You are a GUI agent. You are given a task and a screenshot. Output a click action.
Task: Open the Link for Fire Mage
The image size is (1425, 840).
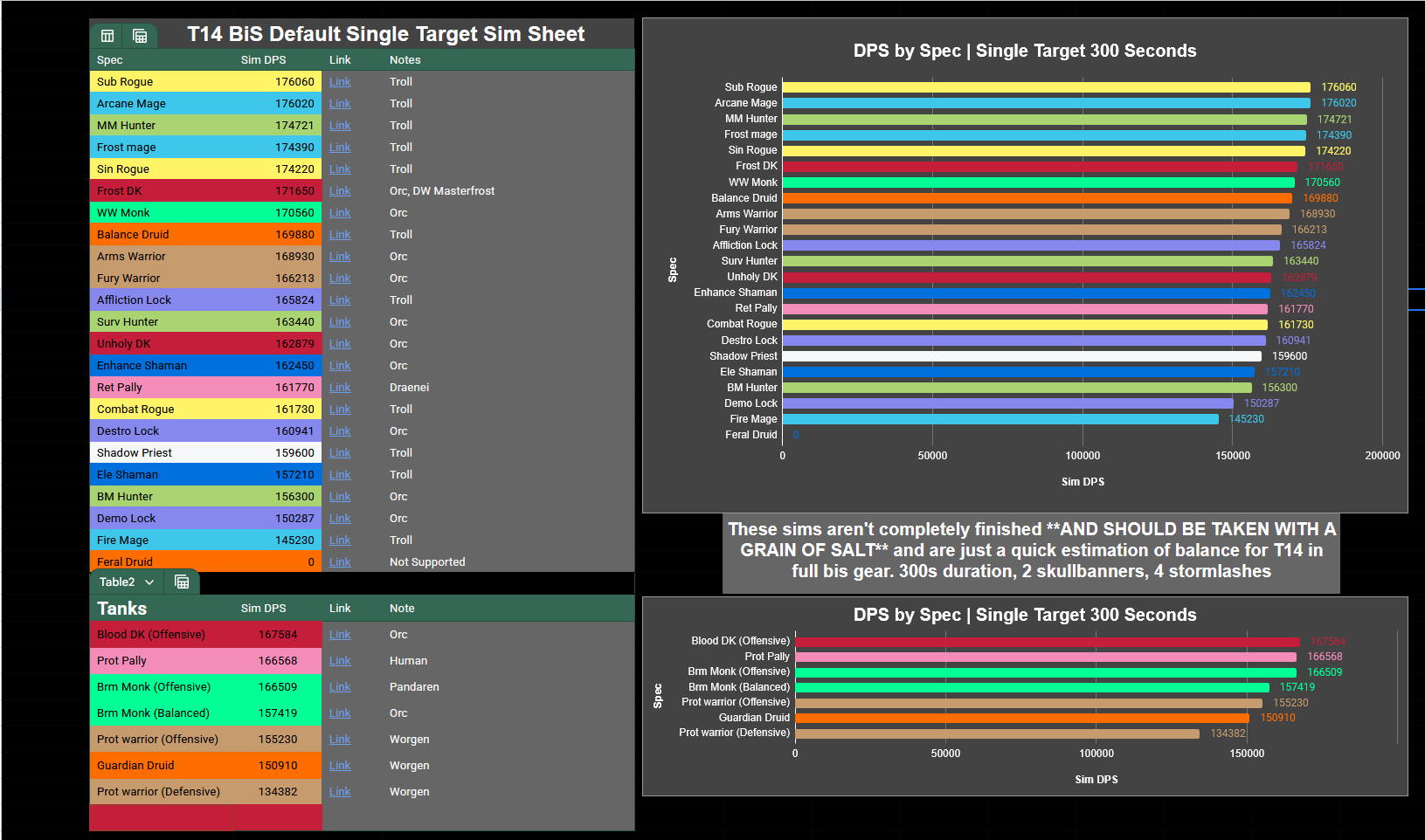(x=340, y=540)
